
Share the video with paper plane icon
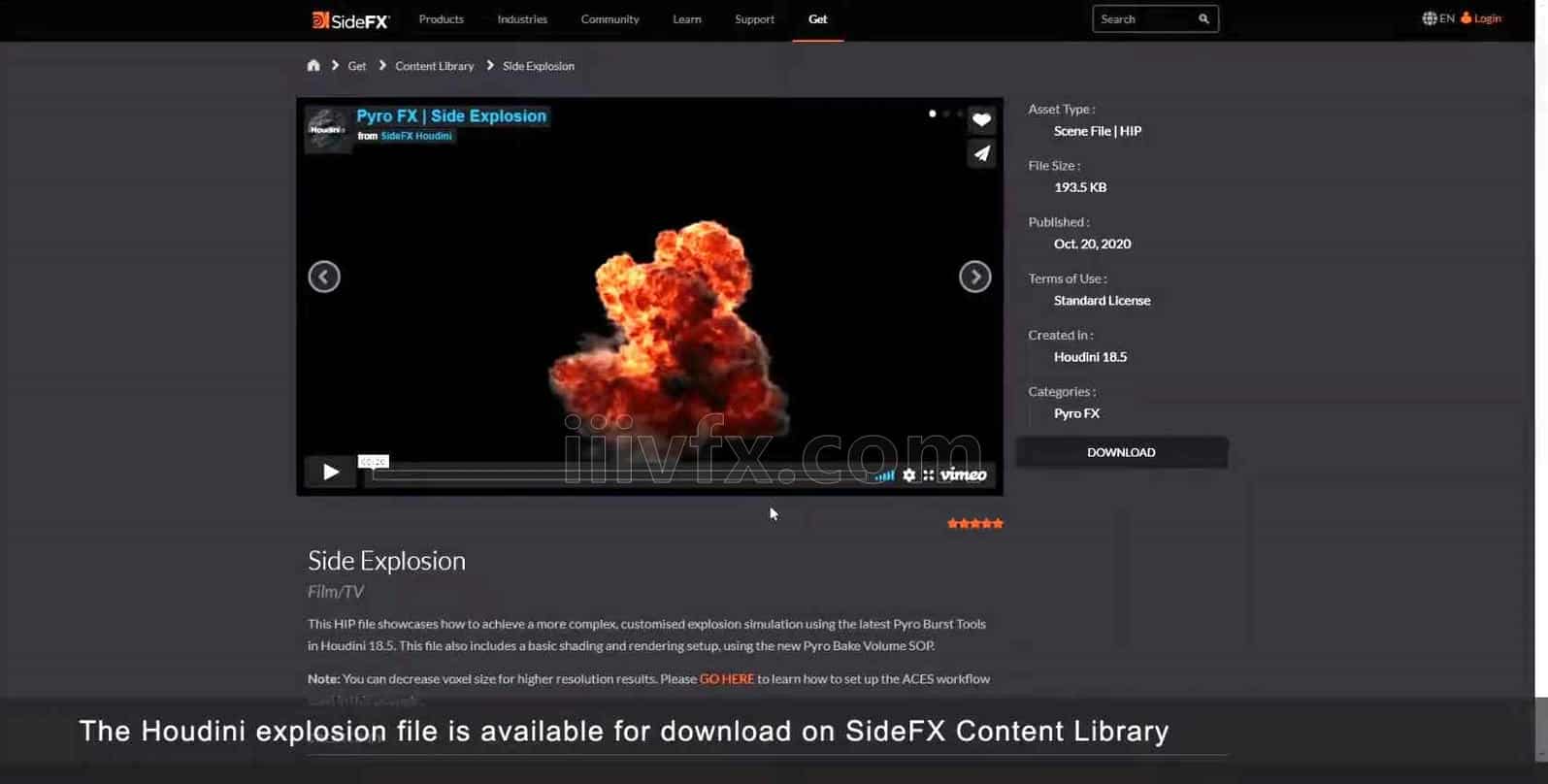tap(982, 153)
